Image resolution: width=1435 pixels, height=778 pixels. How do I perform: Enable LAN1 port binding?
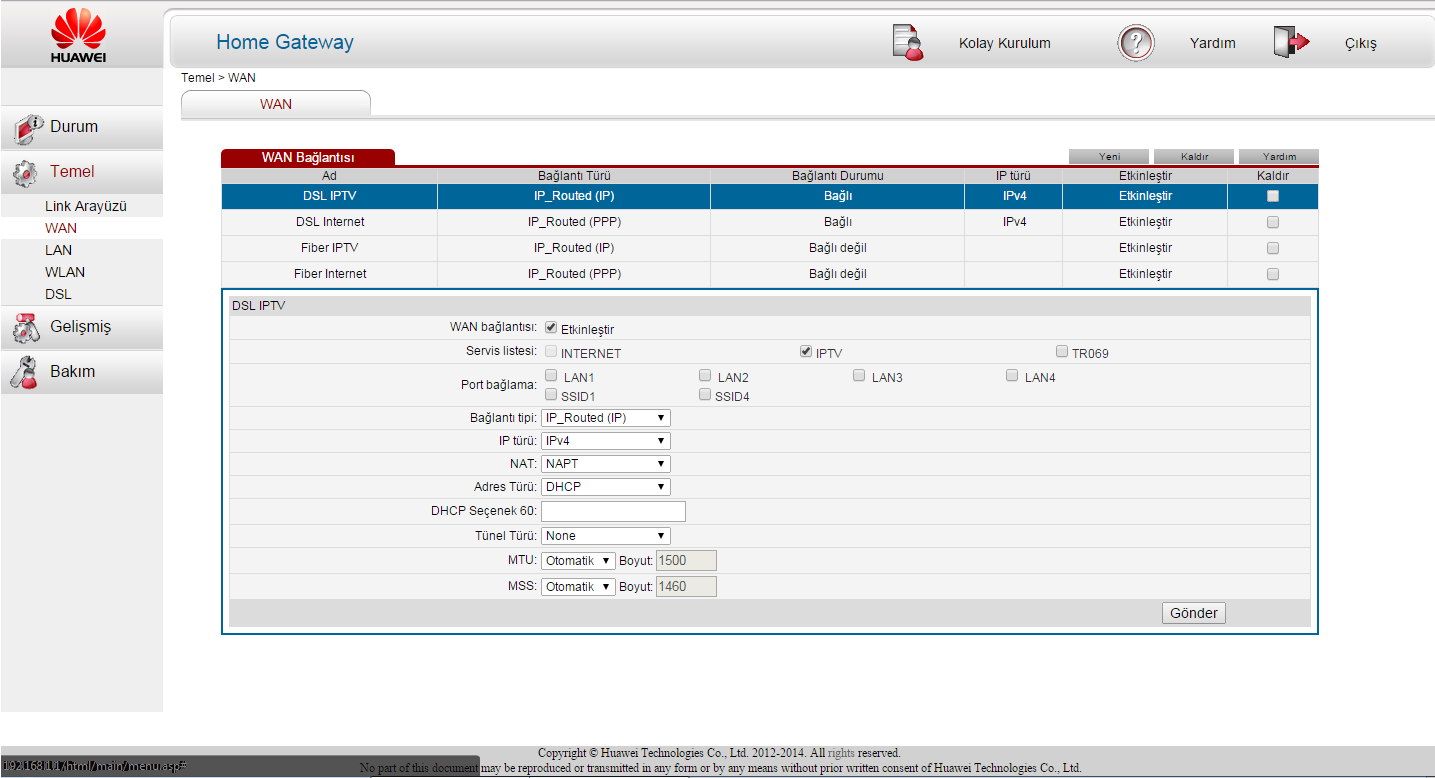(551, 375)
